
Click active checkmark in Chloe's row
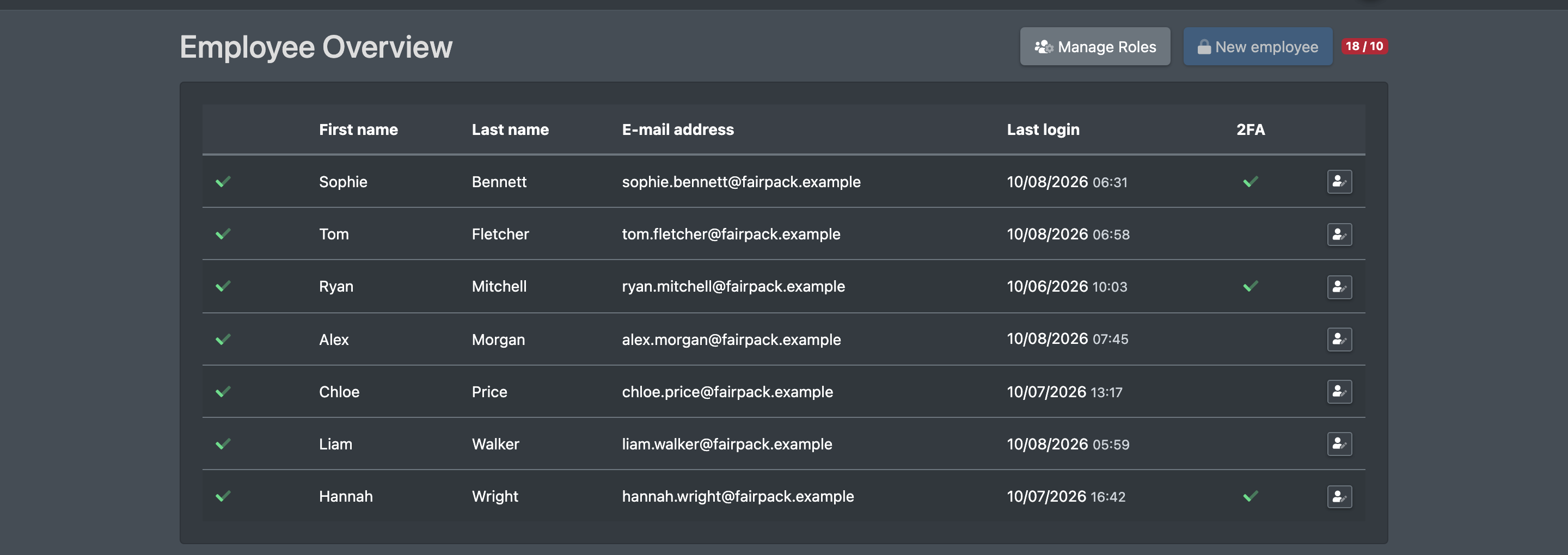click(223, 391)
